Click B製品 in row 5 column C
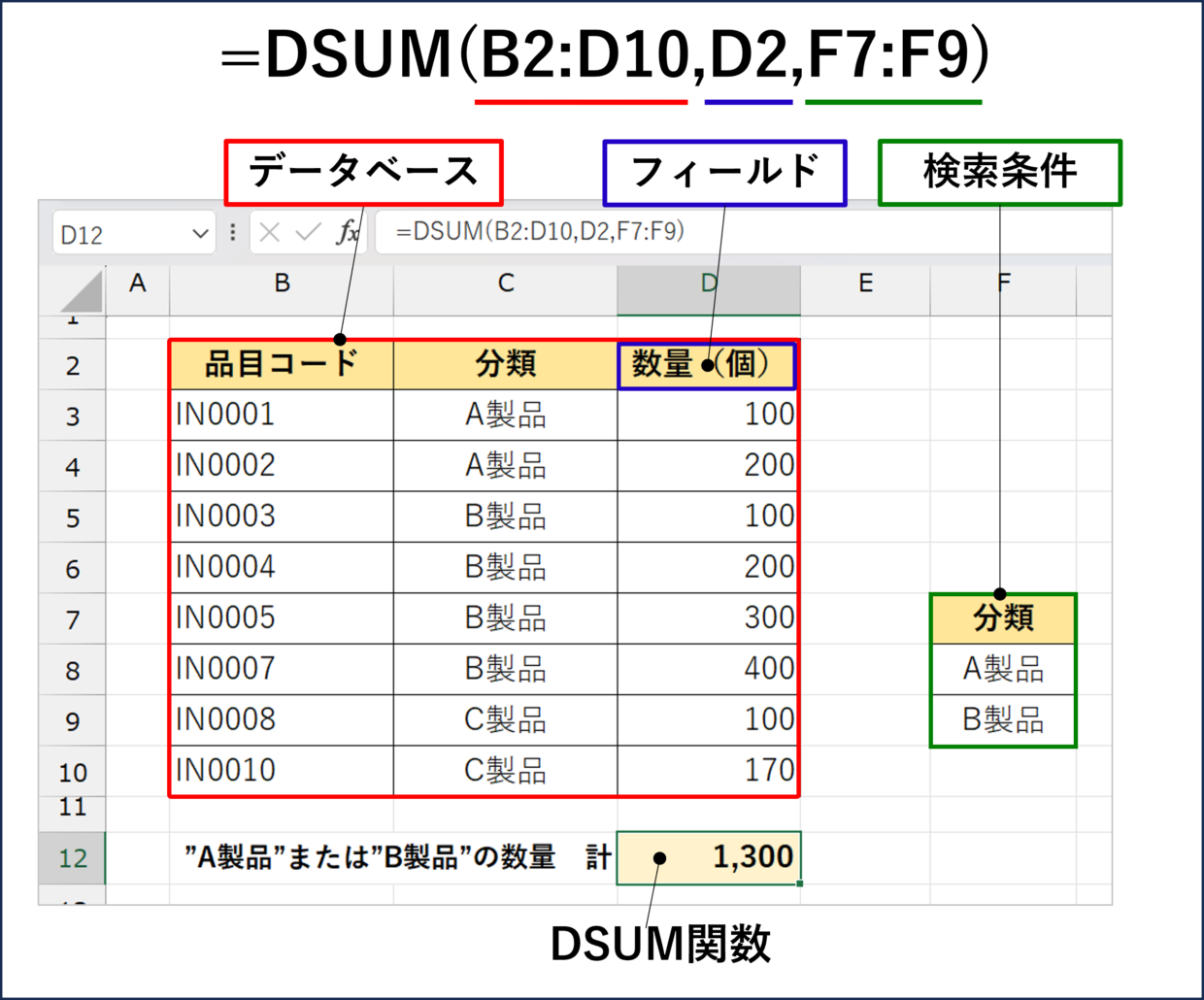 pyautogui.click(x=505, y=517)
